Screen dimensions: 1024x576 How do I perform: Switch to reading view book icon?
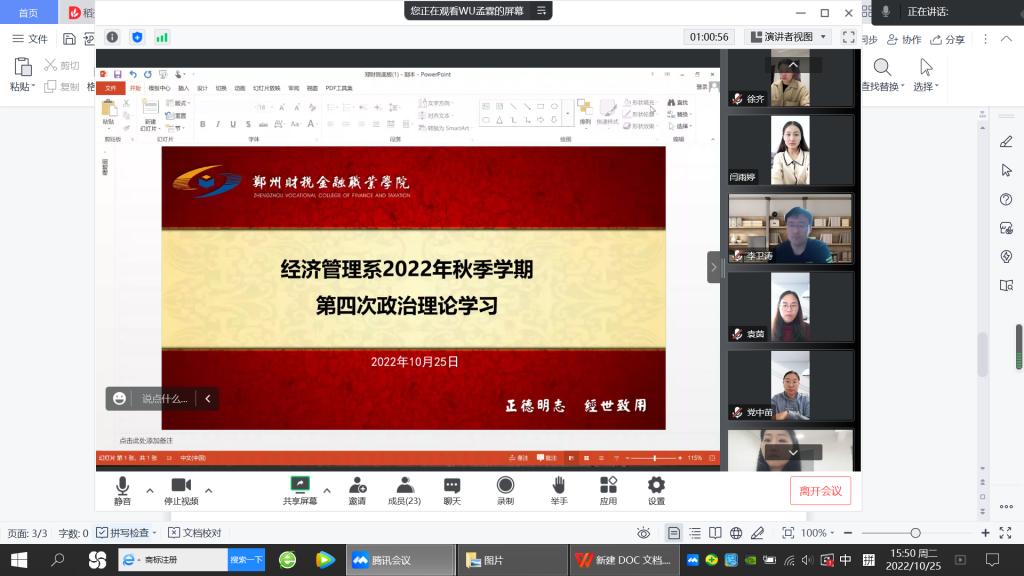[x=715, y=533]
